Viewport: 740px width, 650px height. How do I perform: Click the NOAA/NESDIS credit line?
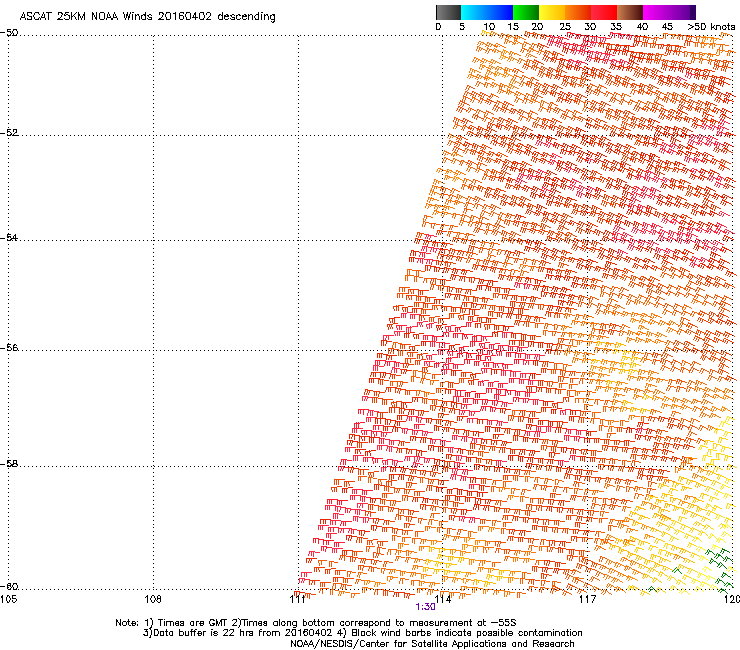pos(432,644)
